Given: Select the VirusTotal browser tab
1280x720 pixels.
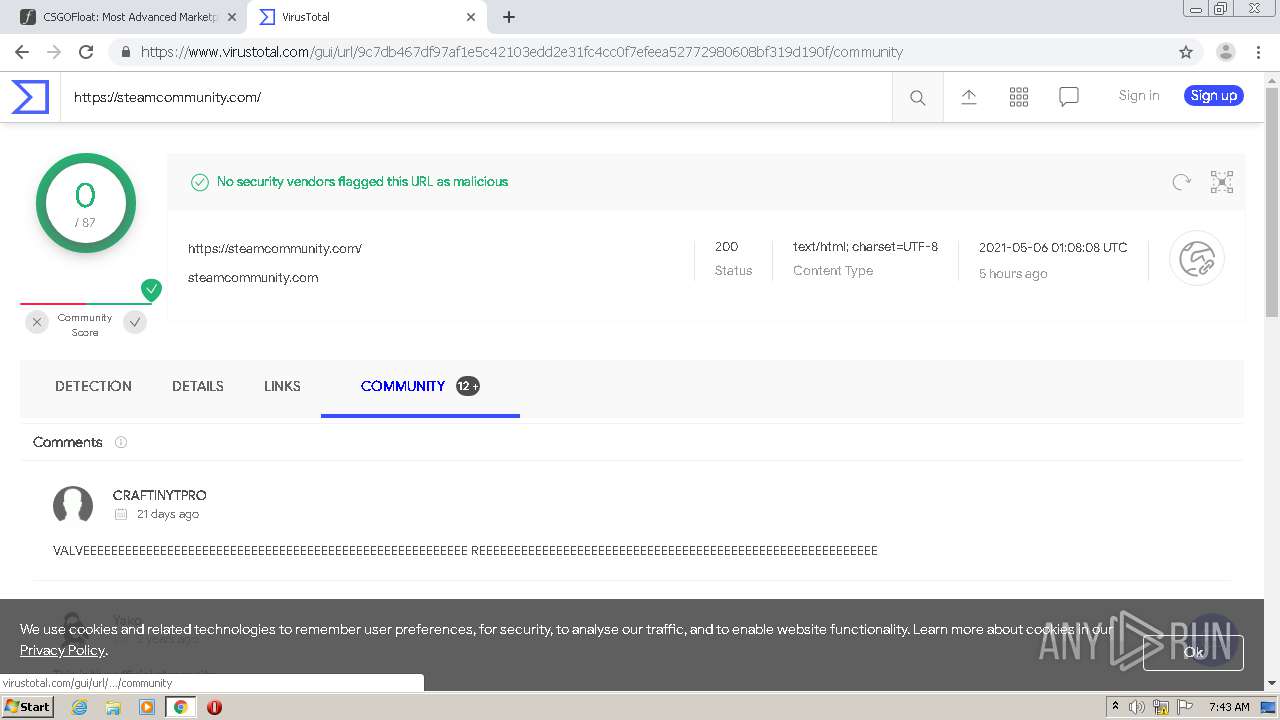Looking at the screenshot, I should coord(367,17).
